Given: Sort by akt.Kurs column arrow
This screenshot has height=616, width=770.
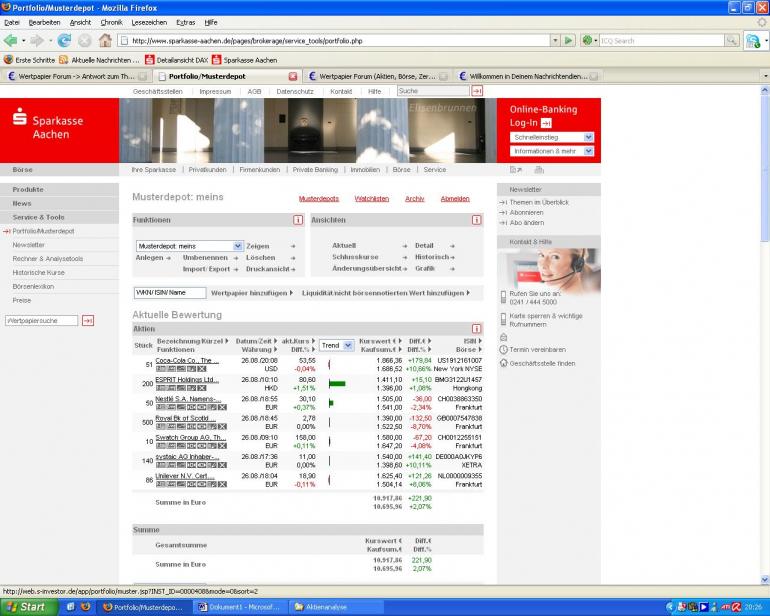Looking at the screenshot, I should pos(313,340).
